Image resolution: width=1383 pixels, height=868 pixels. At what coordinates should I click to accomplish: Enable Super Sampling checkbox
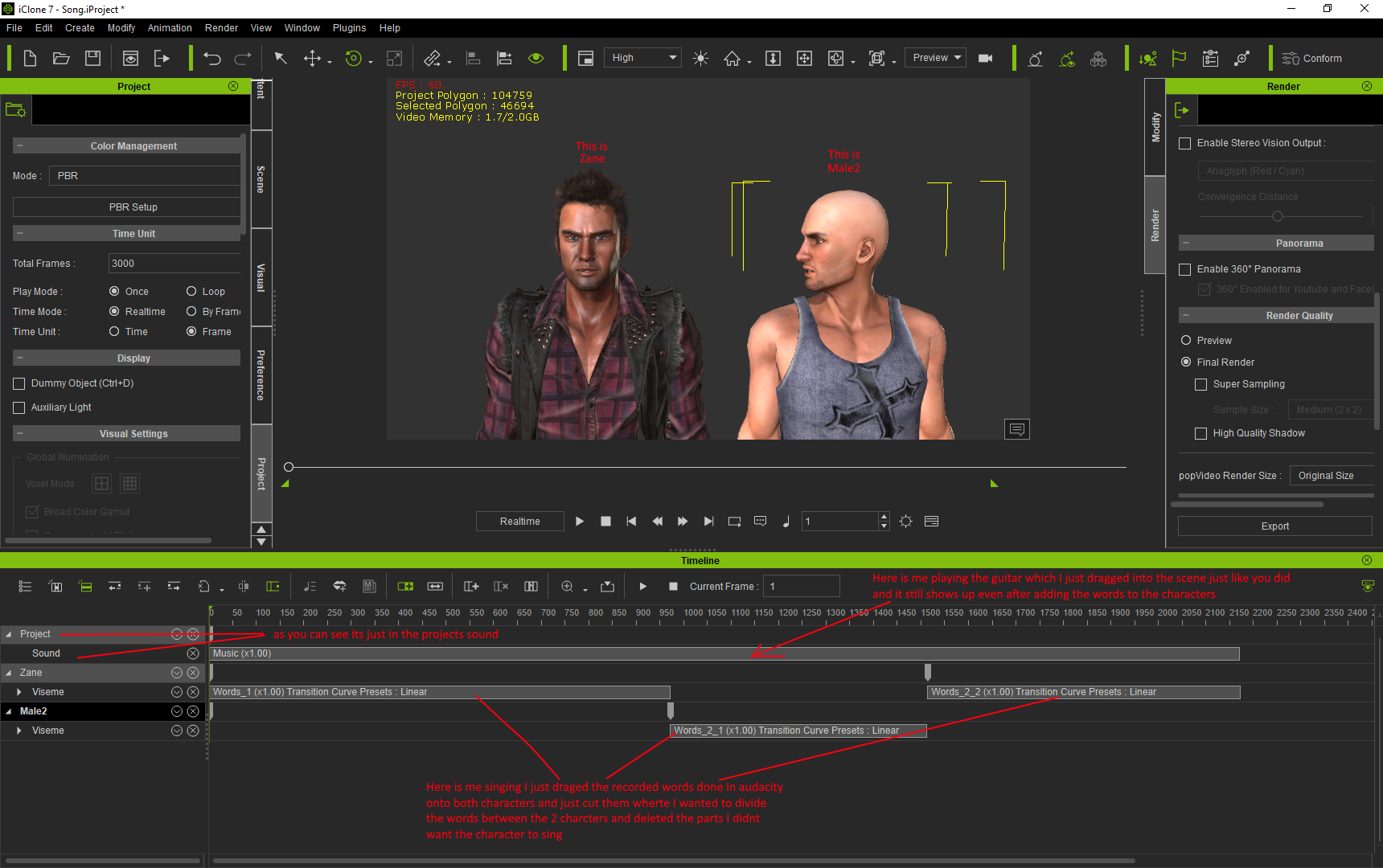tap(1200, 385)
